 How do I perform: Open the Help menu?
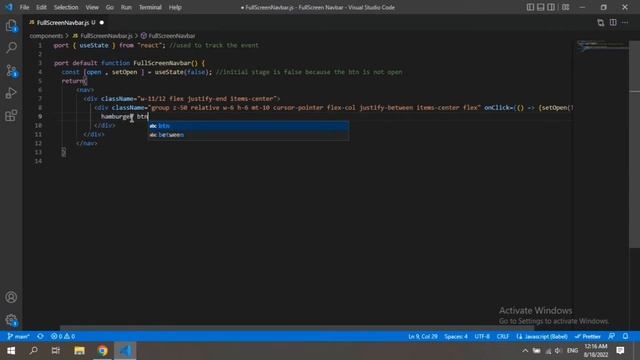coord(175,7)
